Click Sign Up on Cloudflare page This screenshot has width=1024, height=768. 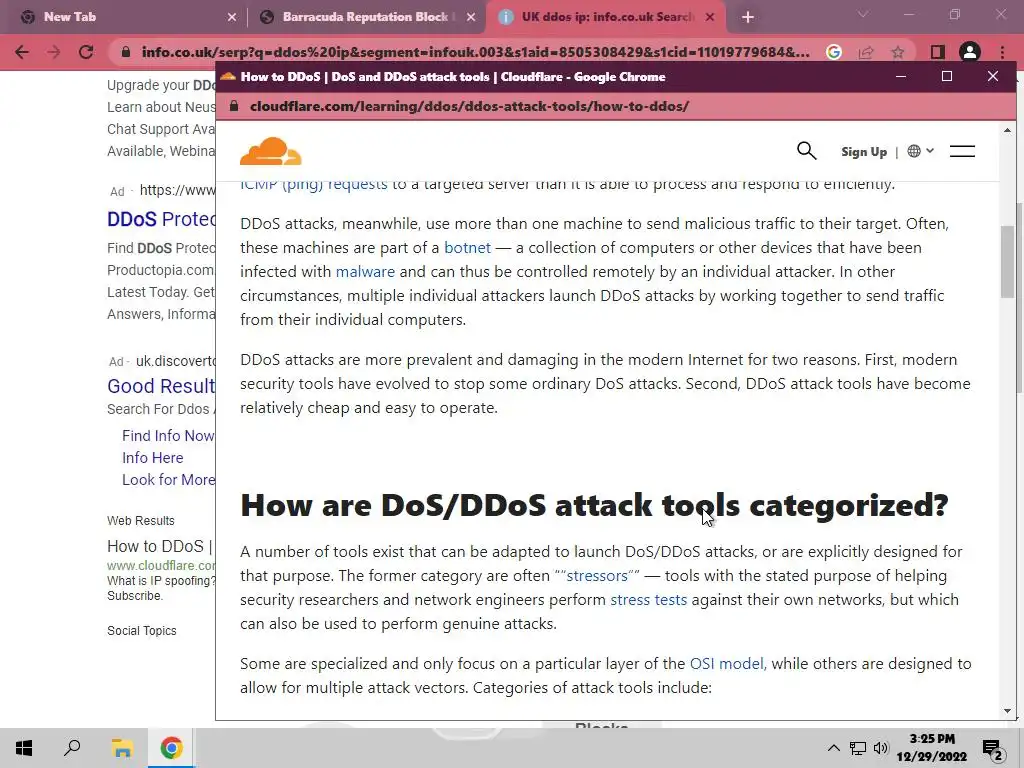click(863, 152)
